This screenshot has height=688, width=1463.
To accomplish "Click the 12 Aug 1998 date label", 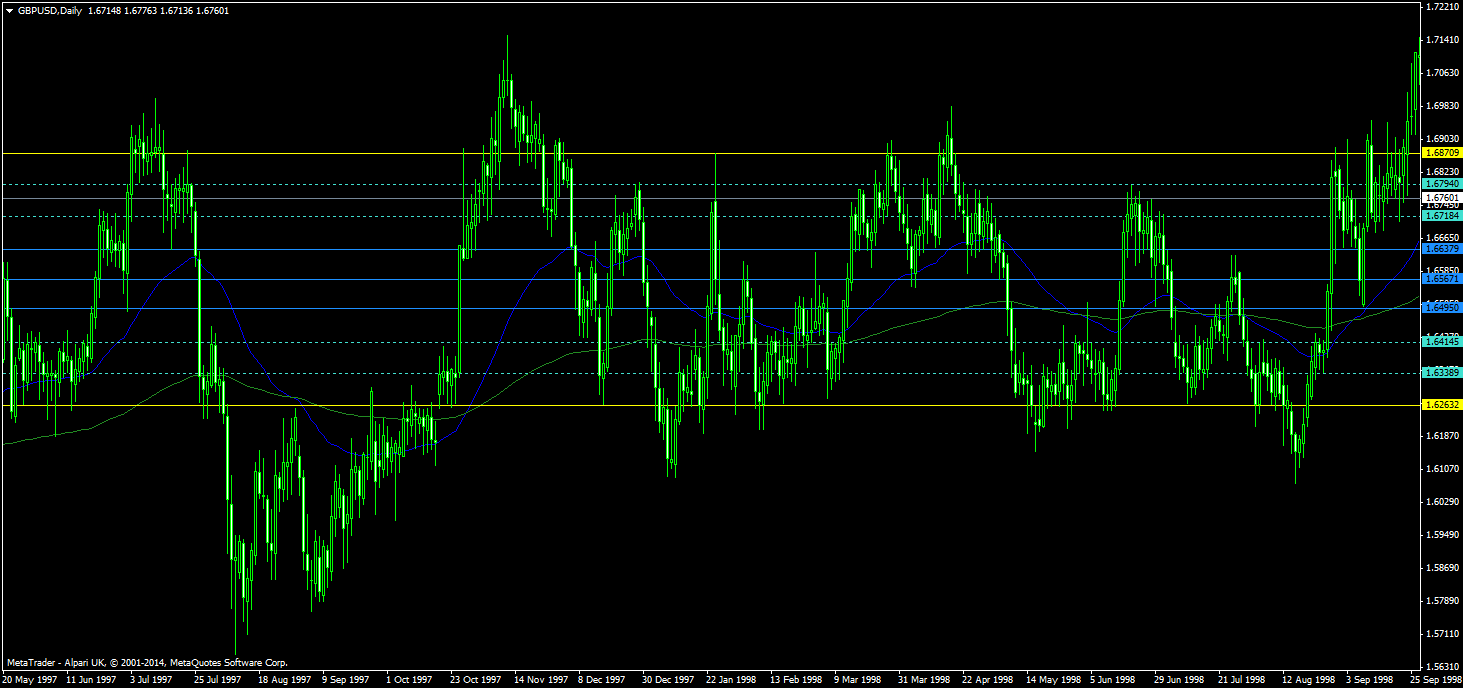I will (1309, 679).
